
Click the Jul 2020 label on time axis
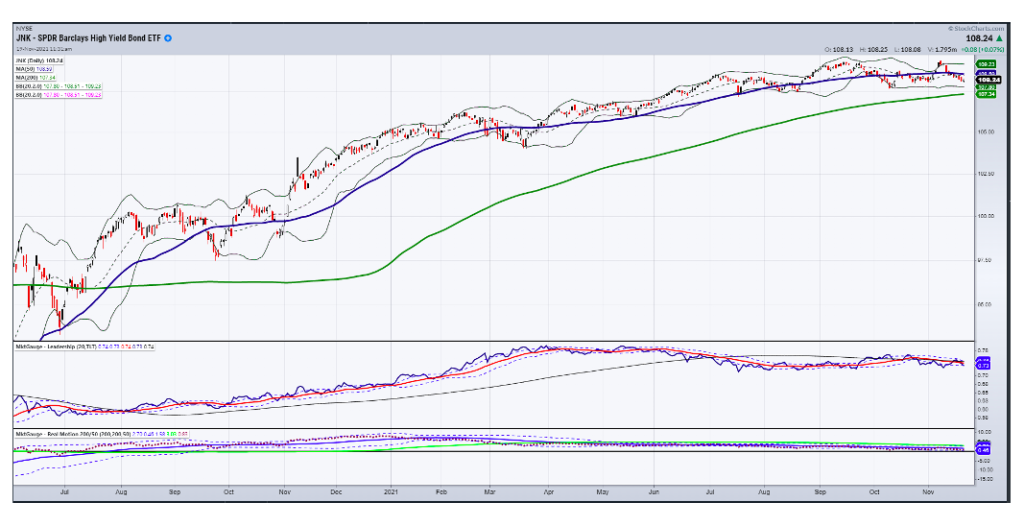coord(64,491)
